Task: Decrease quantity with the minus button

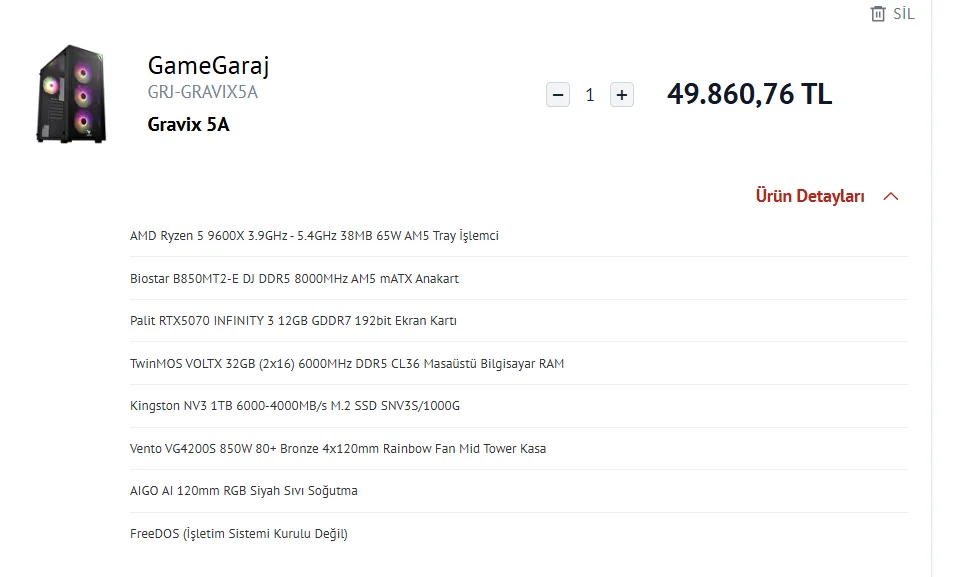Action: click(559, 95)
